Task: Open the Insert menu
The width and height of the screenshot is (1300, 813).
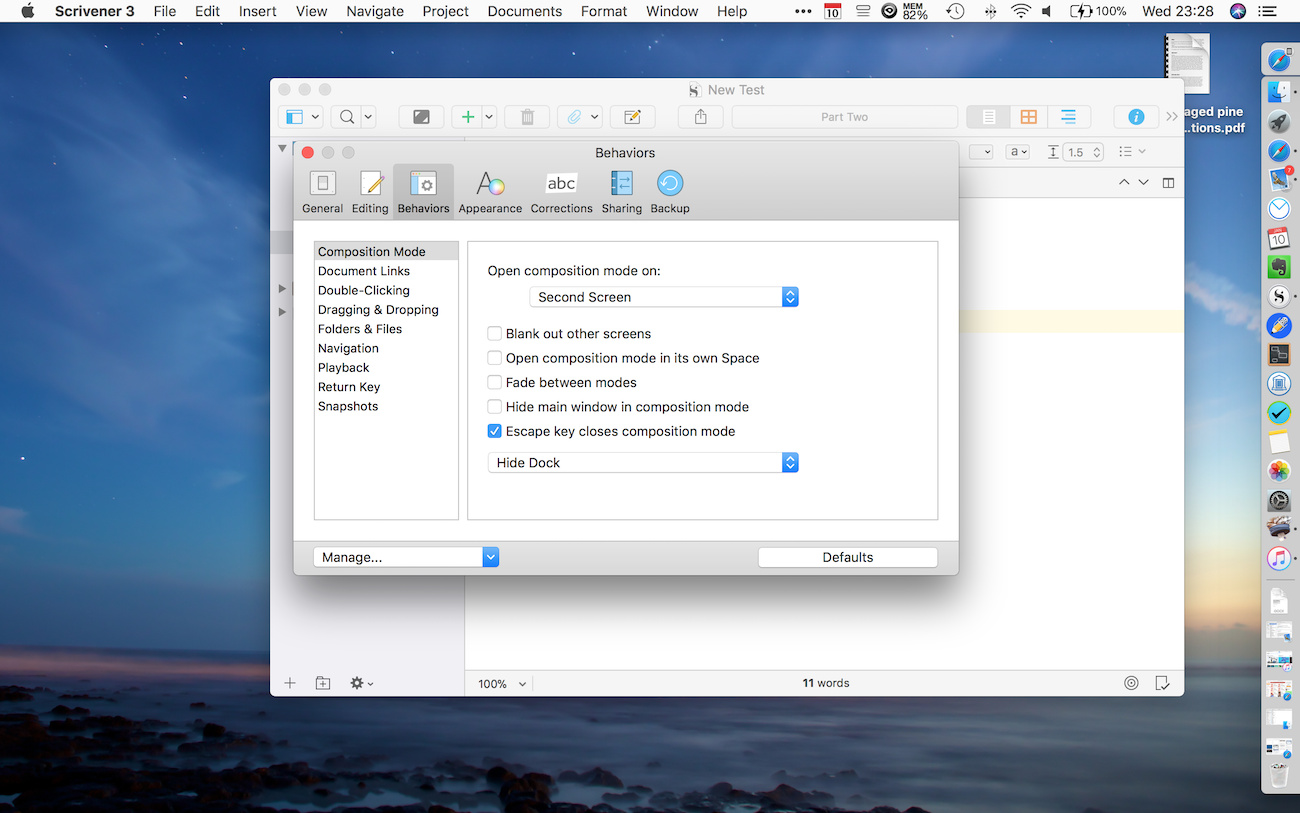Action: tap(258, 11)
